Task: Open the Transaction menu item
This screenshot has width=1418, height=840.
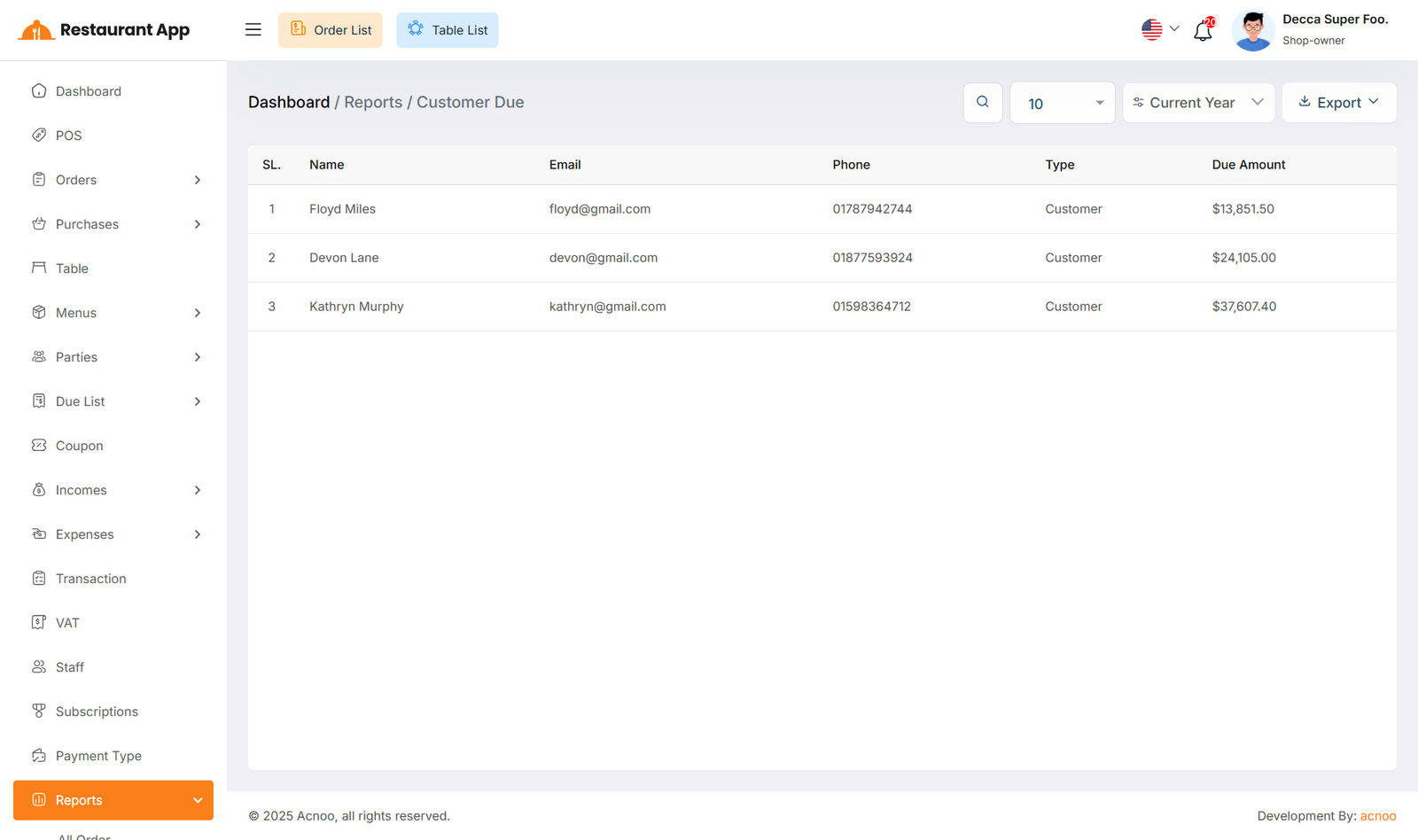Action: pos(90,579)
